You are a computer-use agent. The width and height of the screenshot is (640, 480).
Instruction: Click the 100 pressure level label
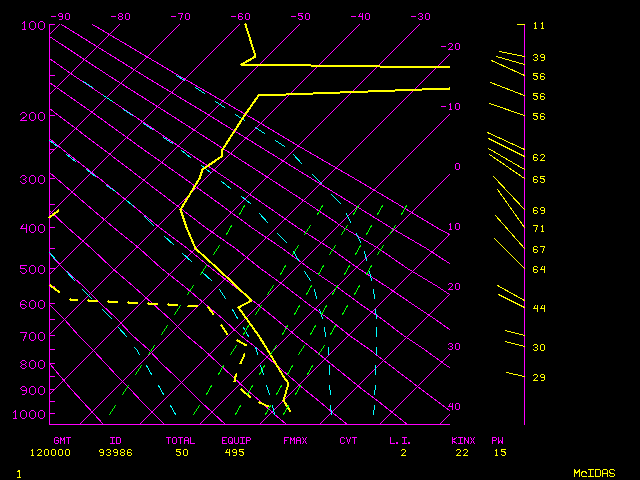pos(33,25)
